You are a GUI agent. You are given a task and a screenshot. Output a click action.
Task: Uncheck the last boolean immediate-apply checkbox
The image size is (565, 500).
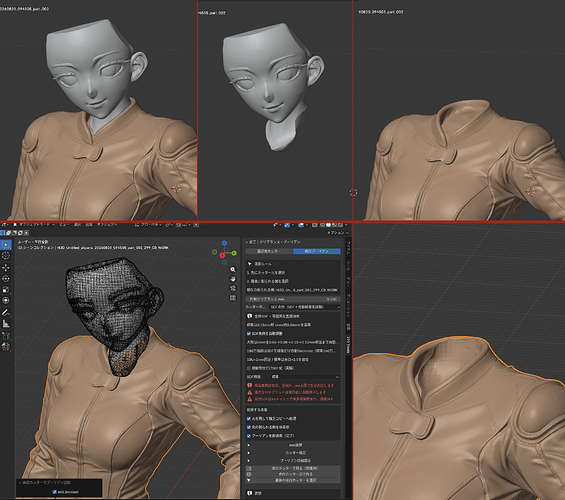pos(249,436)
